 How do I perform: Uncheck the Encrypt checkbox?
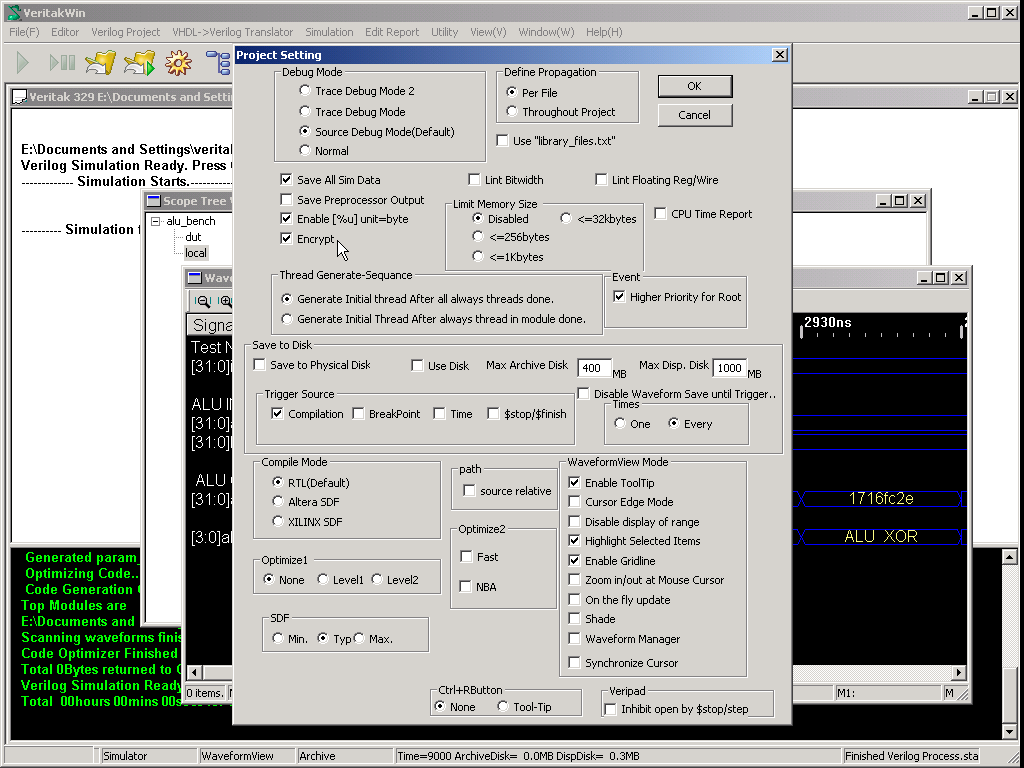pyautogui.click(x=288, y=239)
